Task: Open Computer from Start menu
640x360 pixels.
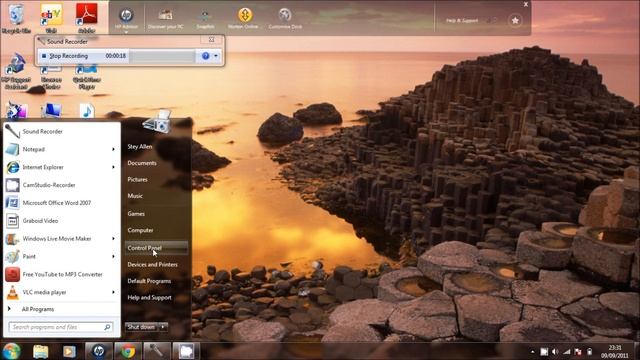Action: pos(140,230)
